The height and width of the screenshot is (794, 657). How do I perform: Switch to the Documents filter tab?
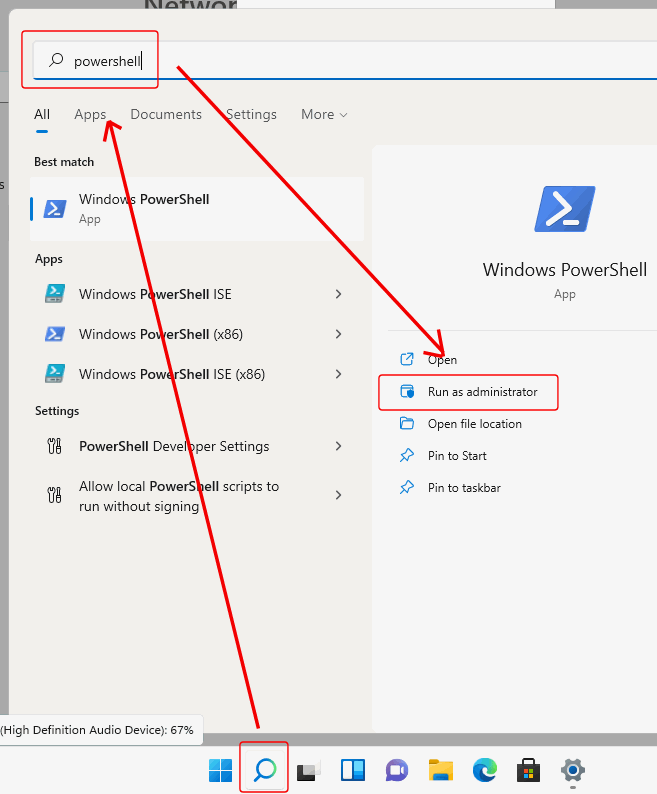click(166, 114)
